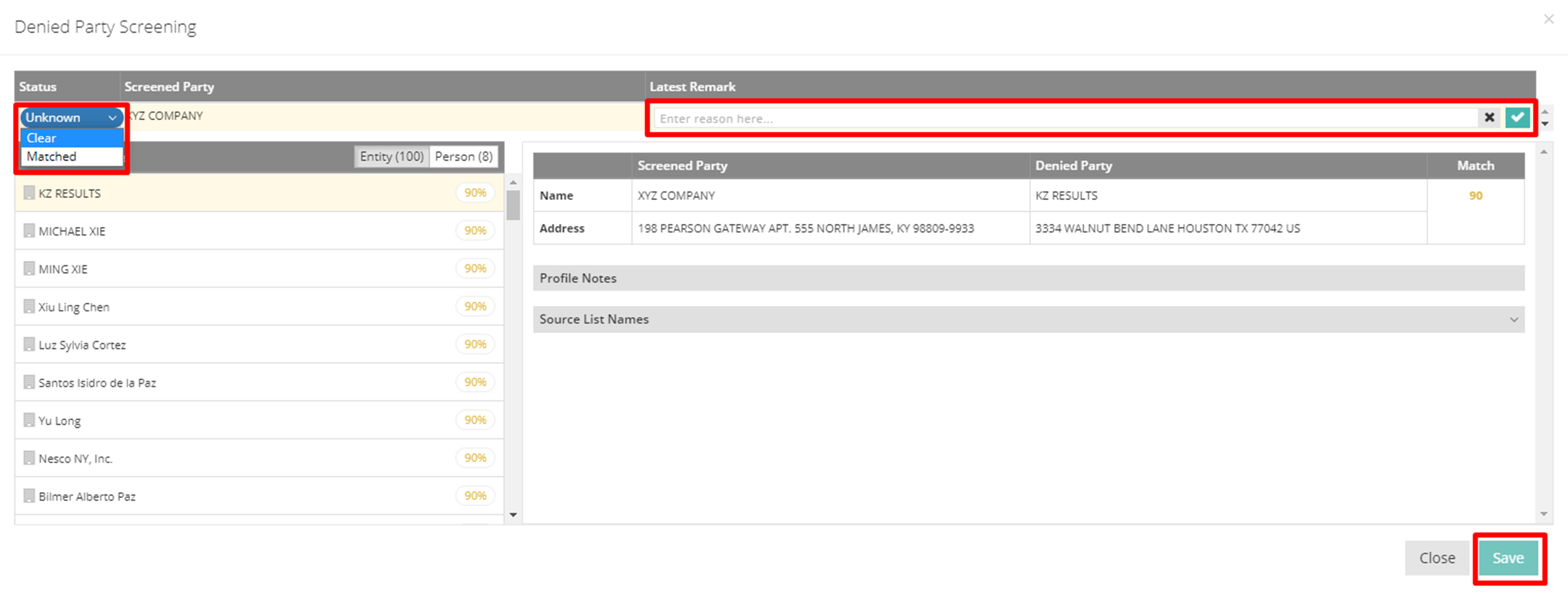1568x599 pixels.
Task: Click the scrollbar down arrow in the match list
Action: 513,515
